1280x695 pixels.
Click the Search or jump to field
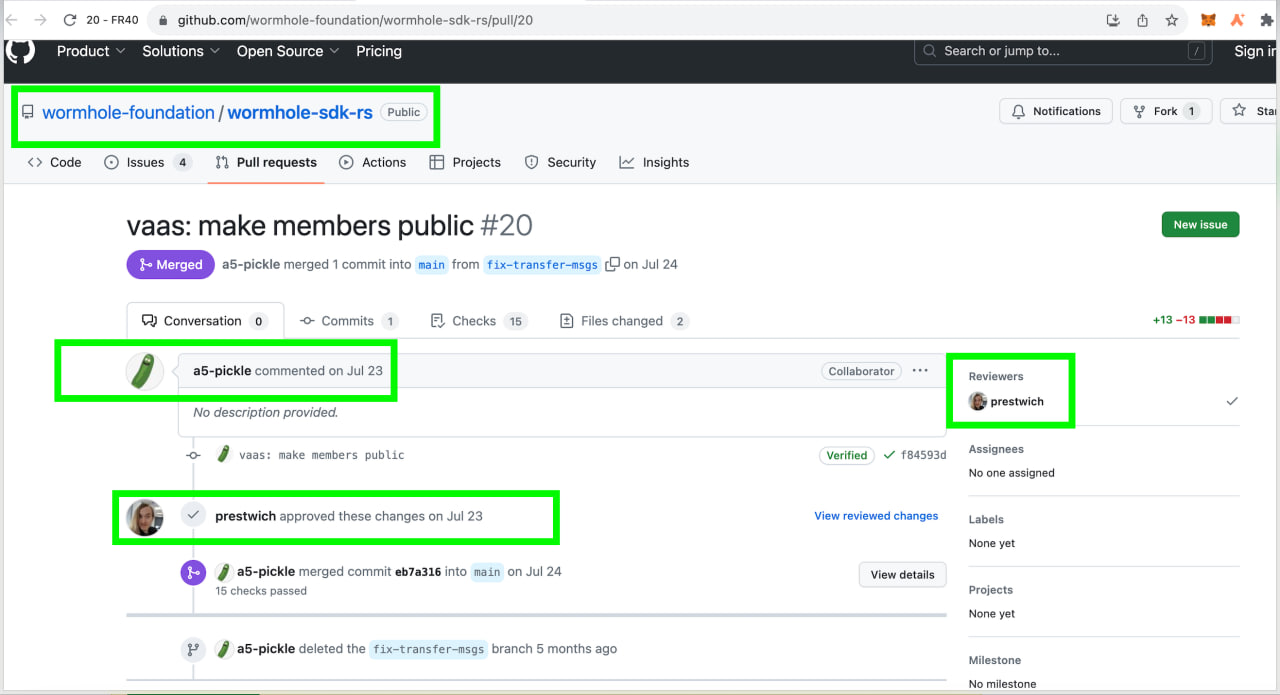pos(1063,51)
